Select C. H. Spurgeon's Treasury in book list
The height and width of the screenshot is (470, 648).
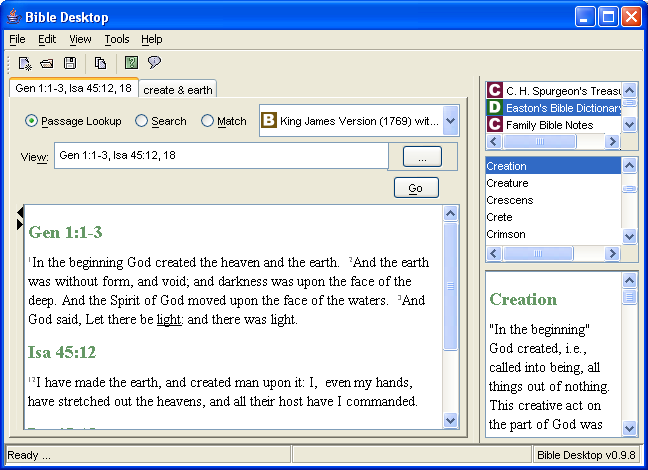point(553,91)
